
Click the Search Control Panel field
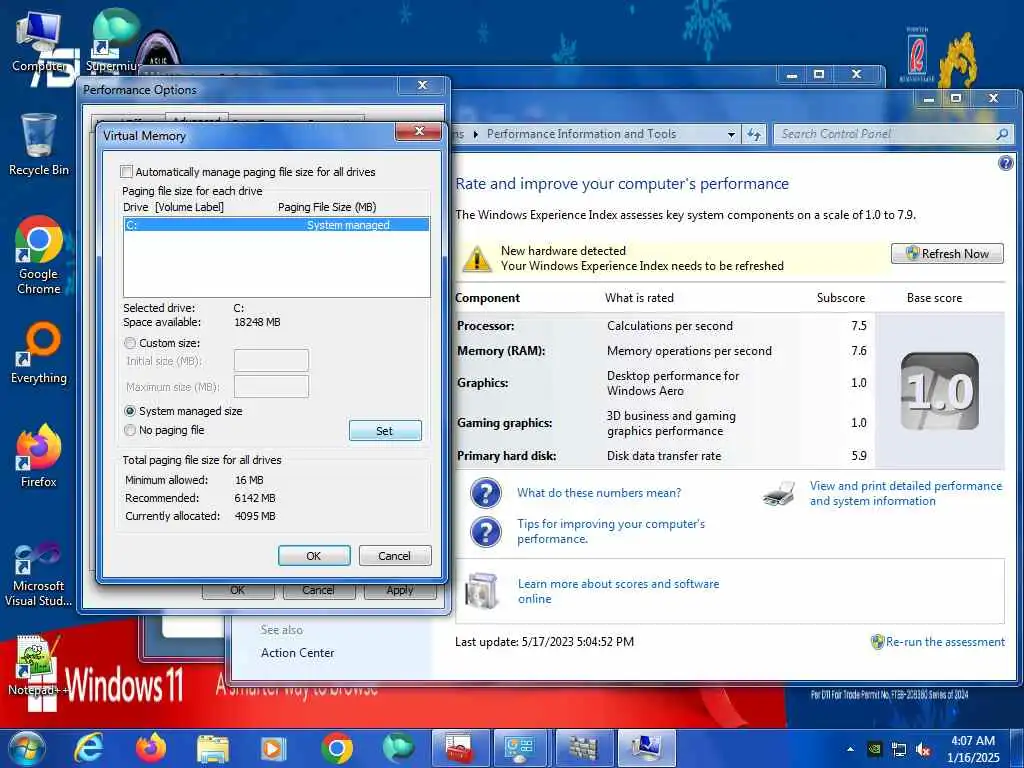(885, 134)
